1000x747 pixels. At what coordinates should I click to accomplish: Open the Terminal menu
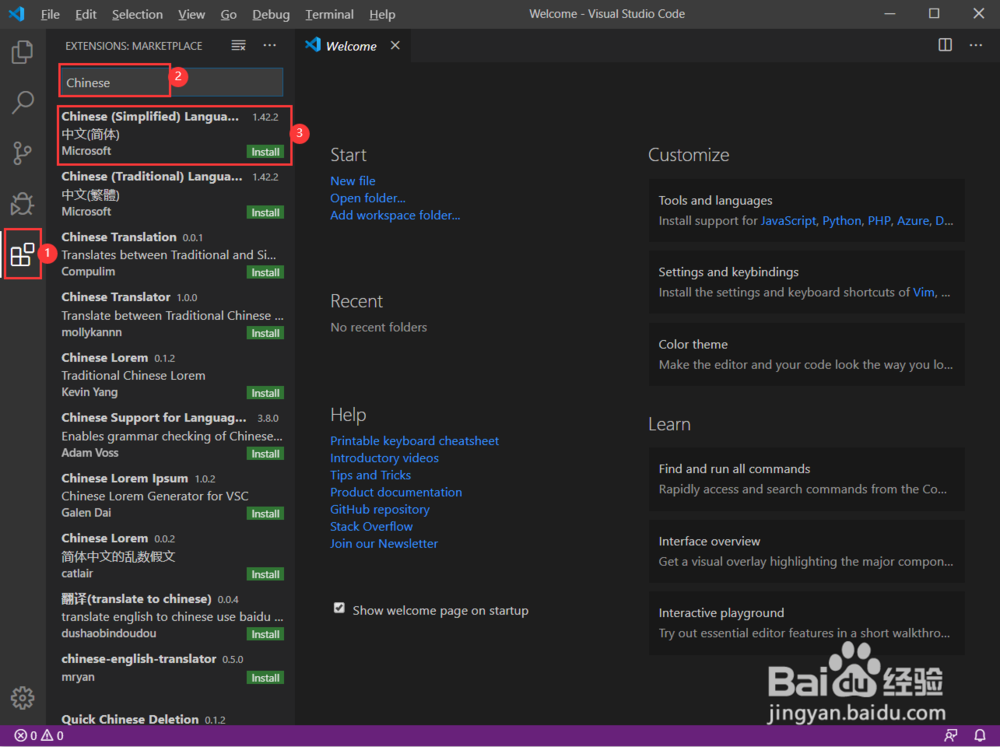[x=329, y=14]
